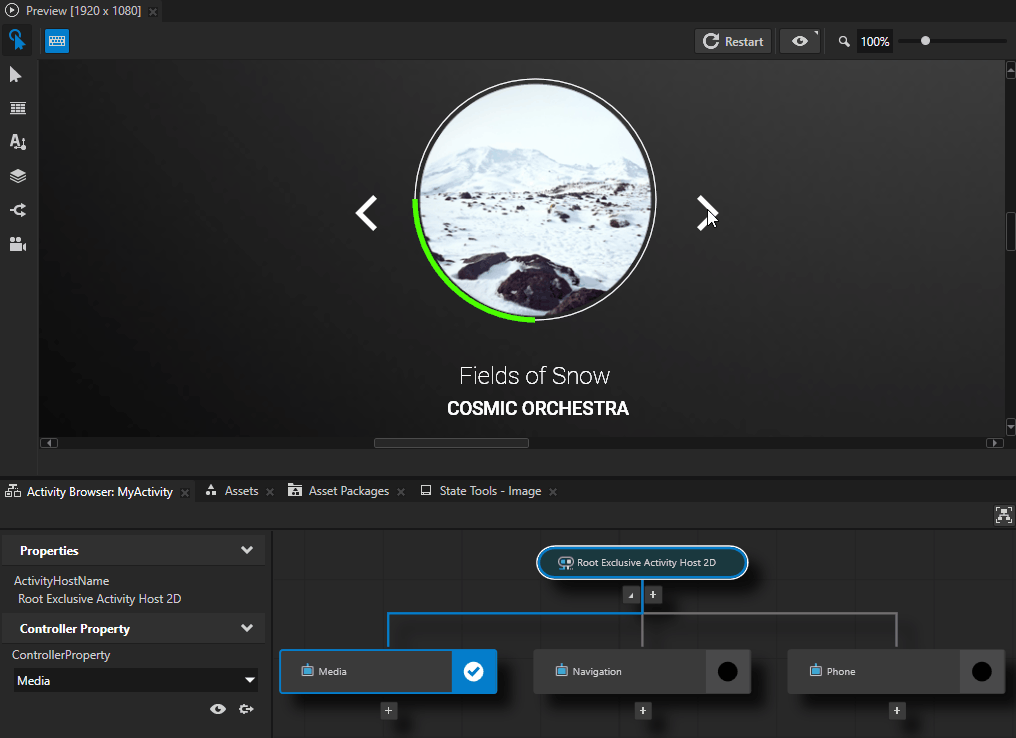Click the camera tool icon in the sidebar
This screenshot has height=738, width=1016.
point(16,244)
